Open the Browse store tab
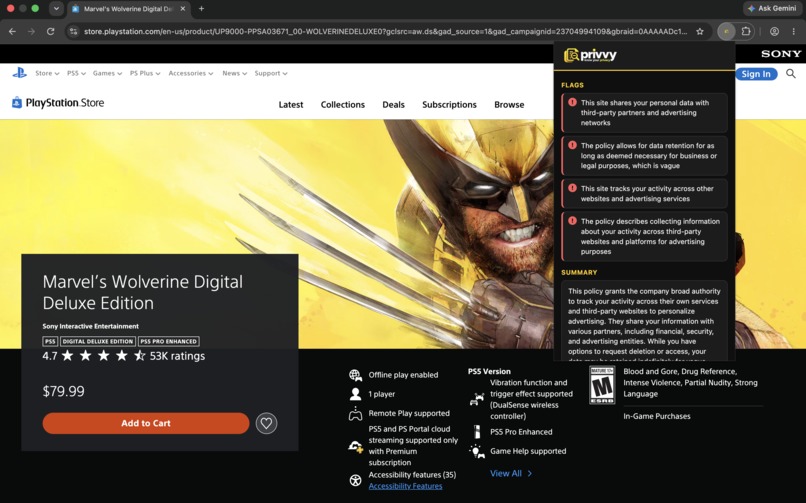Viewport: 806px width, 503px height. tap(509, 105)
